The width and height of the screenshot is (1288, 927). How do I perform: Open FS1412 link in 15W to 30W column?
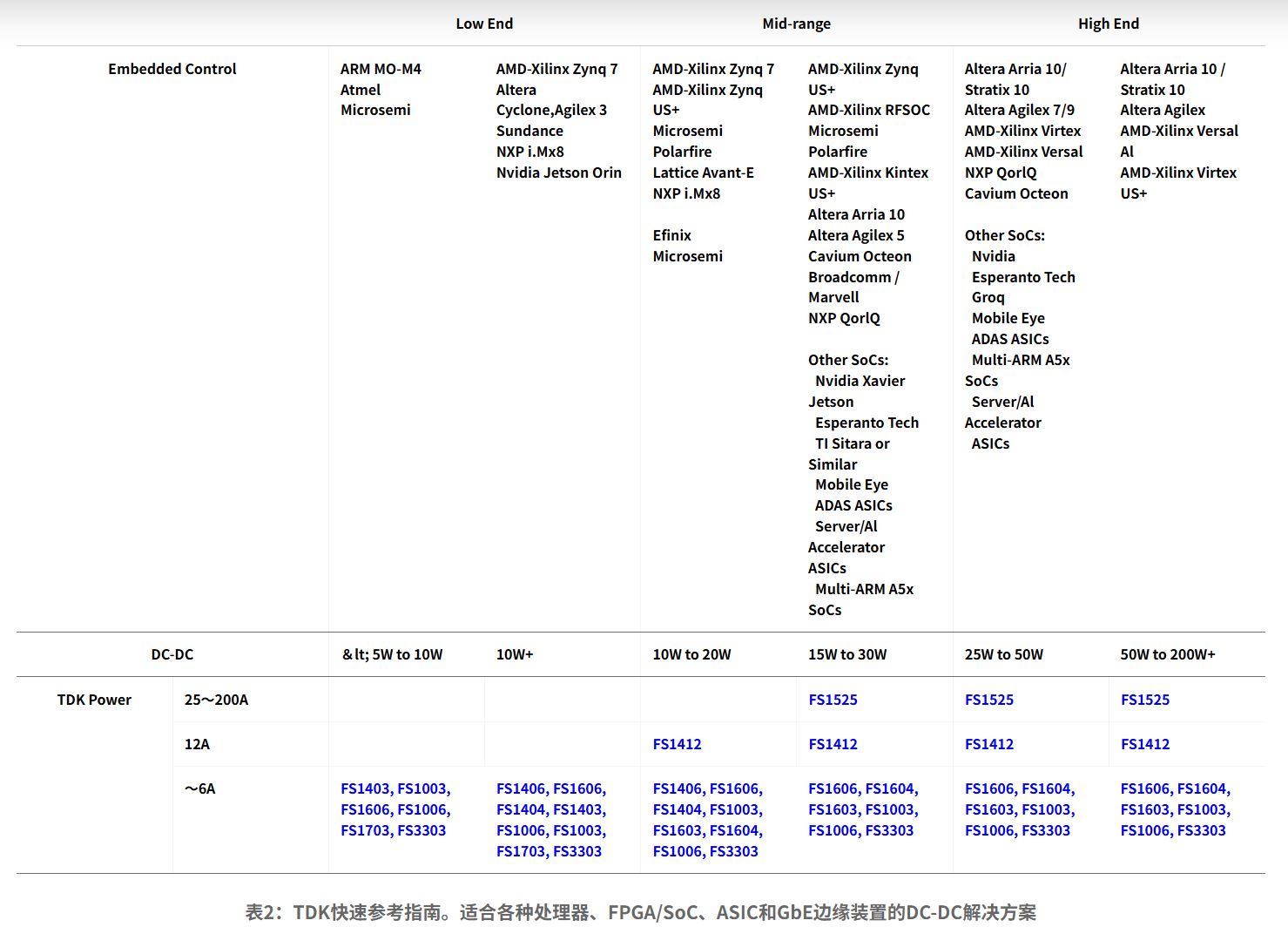[x=833, y=744]
